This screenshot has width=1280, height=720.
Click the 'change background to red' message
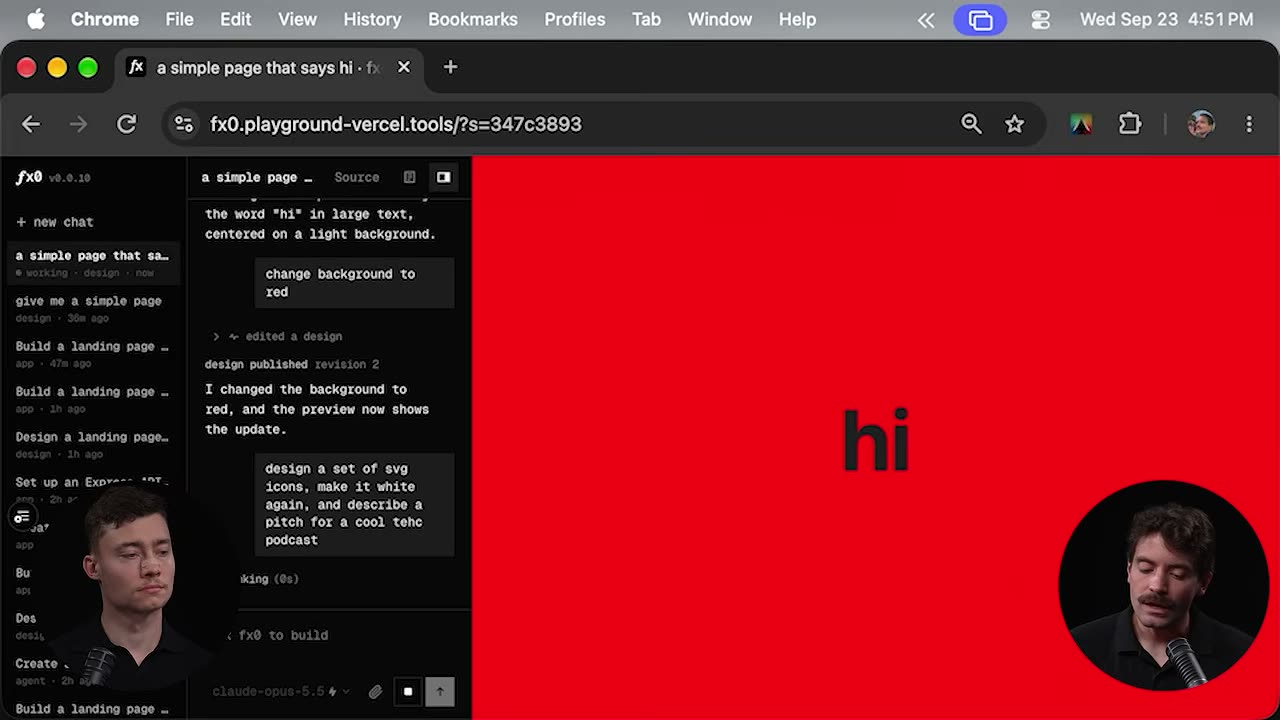coord(355,283)
